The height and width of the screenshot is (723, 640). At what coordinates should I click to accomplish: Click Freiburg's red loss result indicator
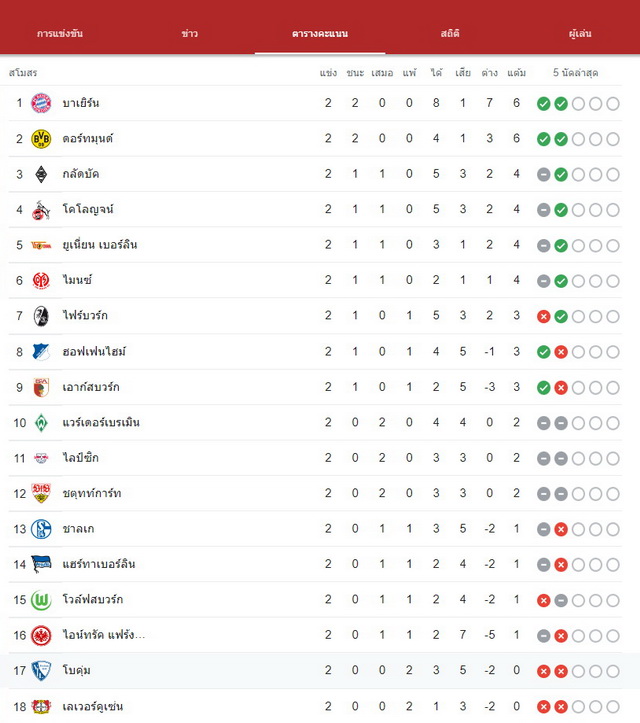(544, 316)
